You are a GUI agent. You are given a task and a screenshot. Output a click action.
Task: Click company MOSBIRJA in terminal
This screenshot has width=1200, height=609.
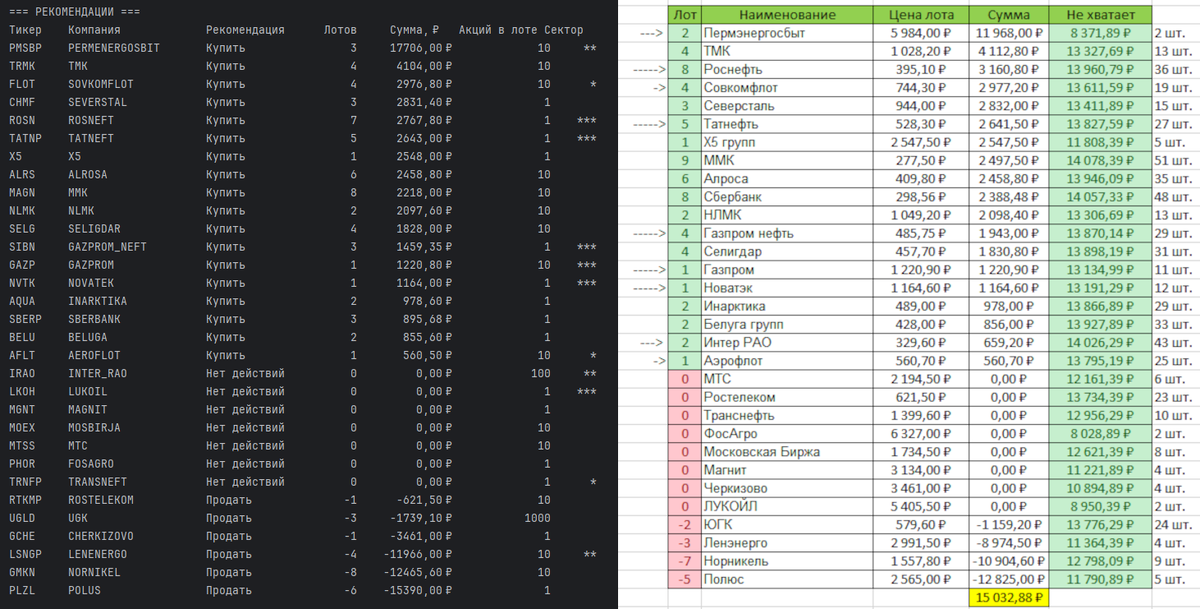[x=94, y=428]
